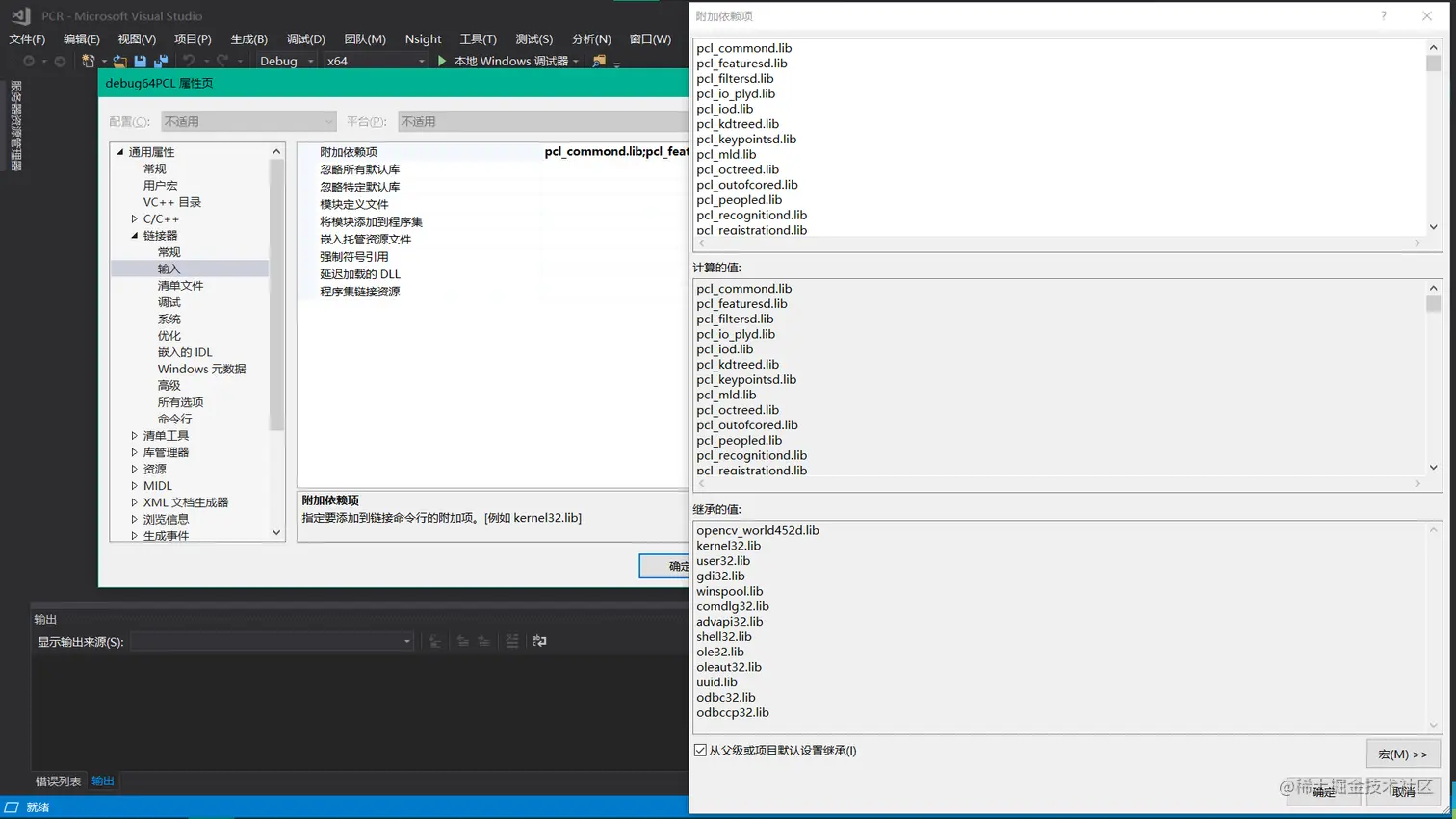Open the x64 platform dropdown
Image resolution: width=1456 pixels, height=819 pixels.
[x=376, y=61]
